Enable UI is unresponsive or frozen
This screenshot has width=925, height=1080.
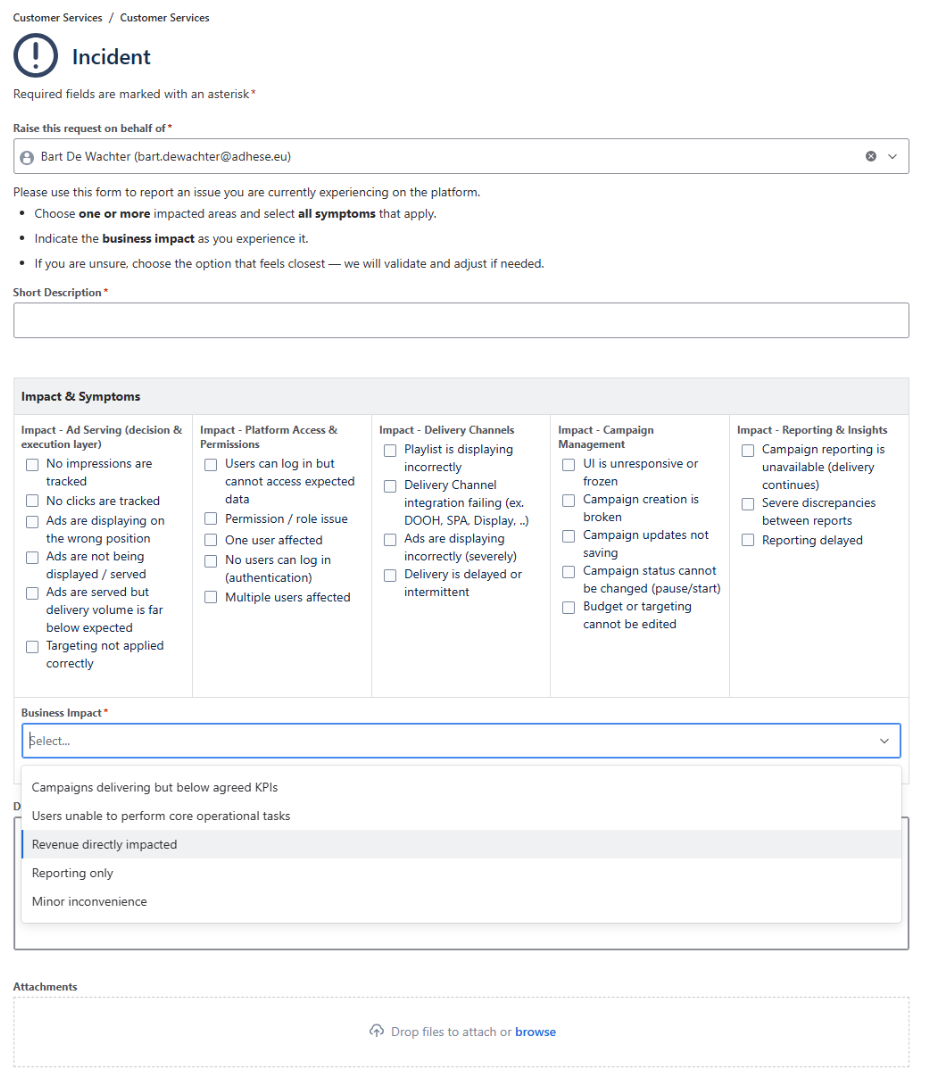568,465
